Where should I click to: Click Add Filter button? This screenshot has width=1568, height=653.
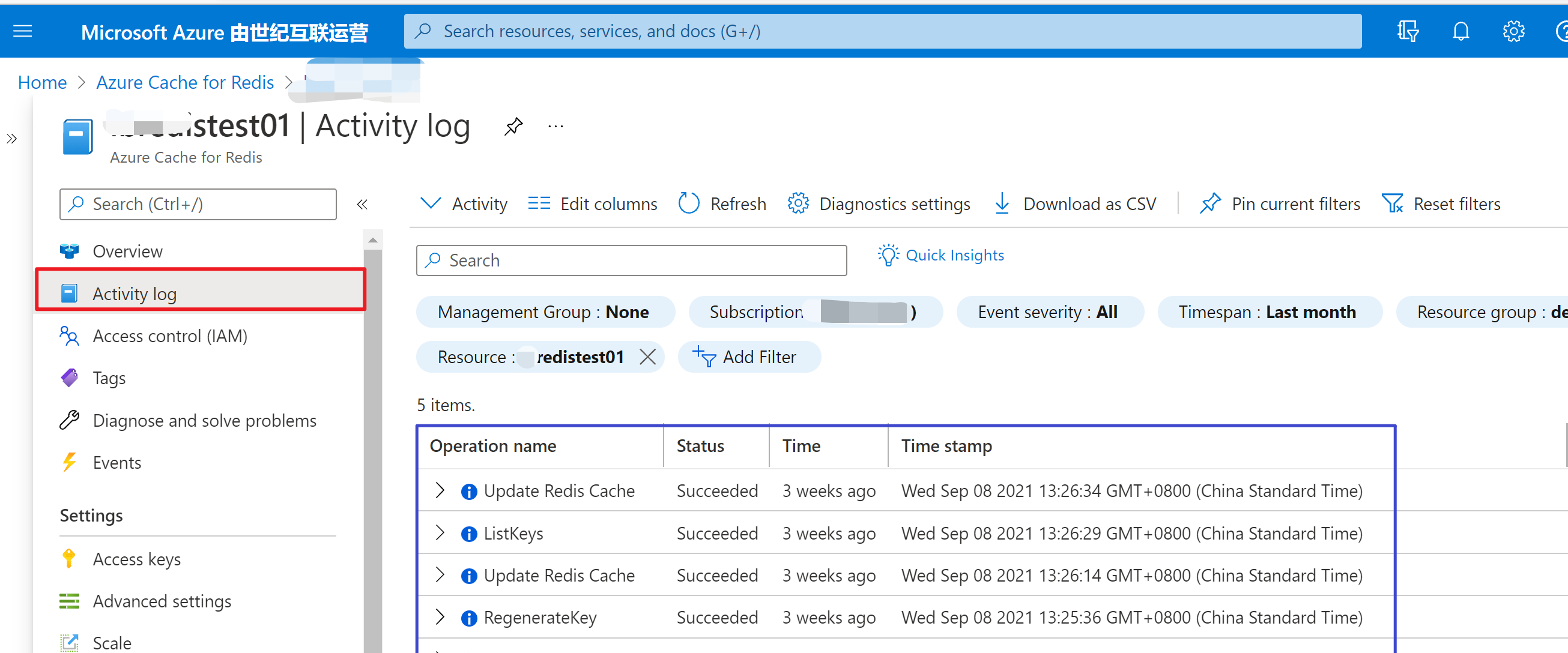coord(749,357)
